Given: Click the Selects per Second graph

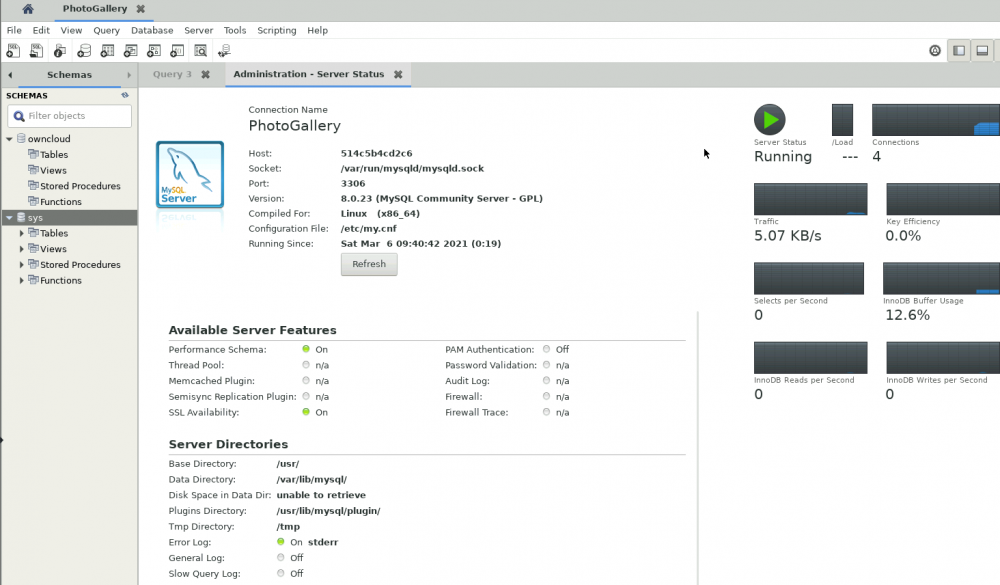Looking at the screenshot, I should click(x=809, y=278).
